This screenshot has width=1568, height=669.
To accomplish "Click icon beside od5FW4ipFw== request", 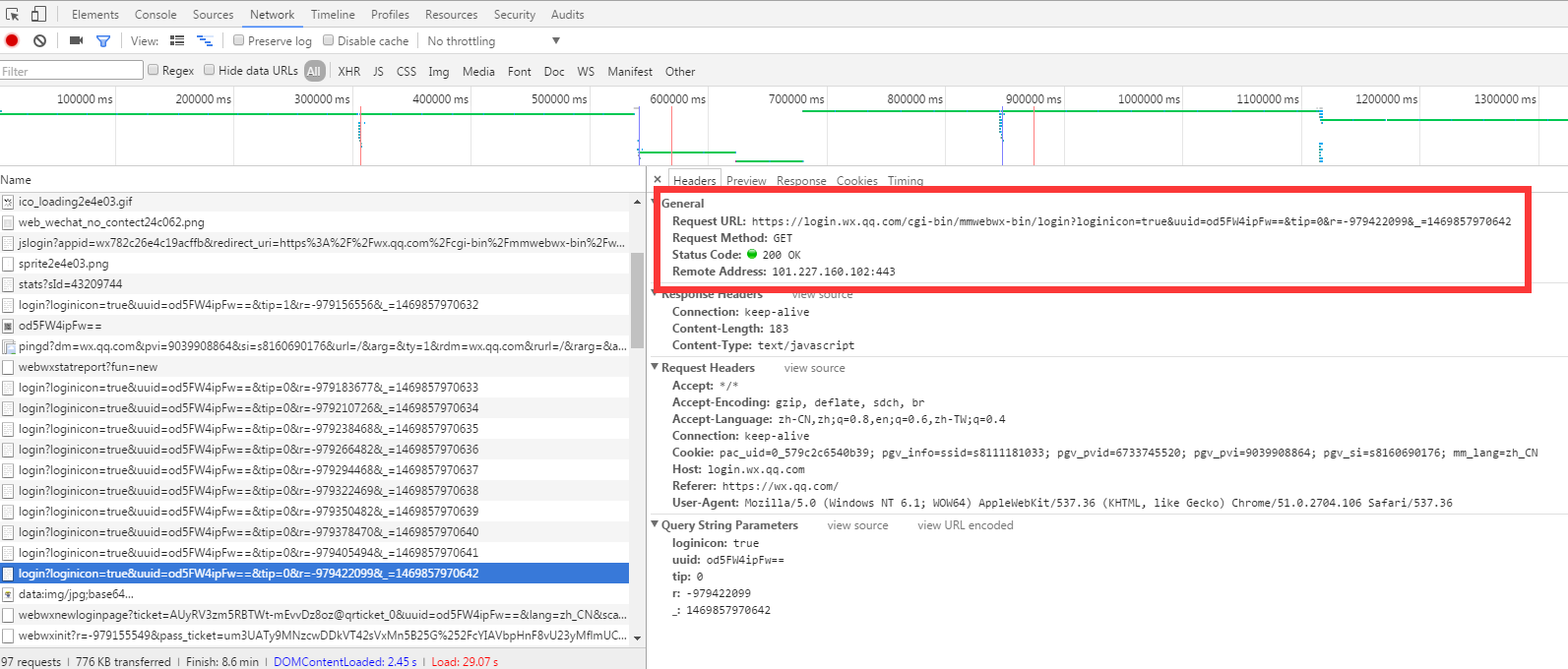I will pyautogui.click(x=8, y=326).
